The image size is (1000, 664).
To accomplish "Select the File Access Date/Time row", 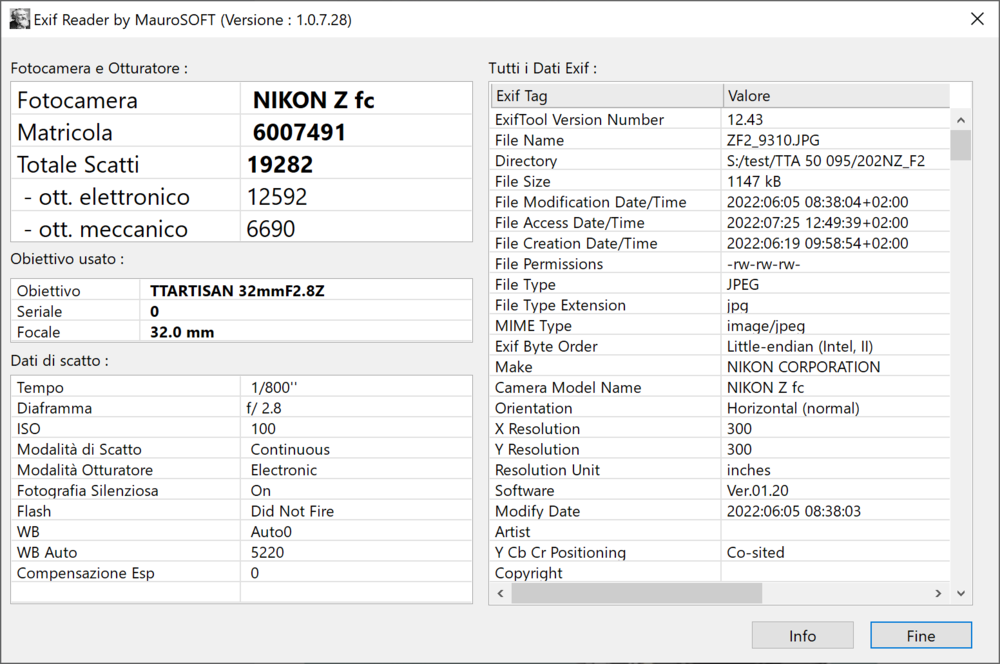I will 719,223.
